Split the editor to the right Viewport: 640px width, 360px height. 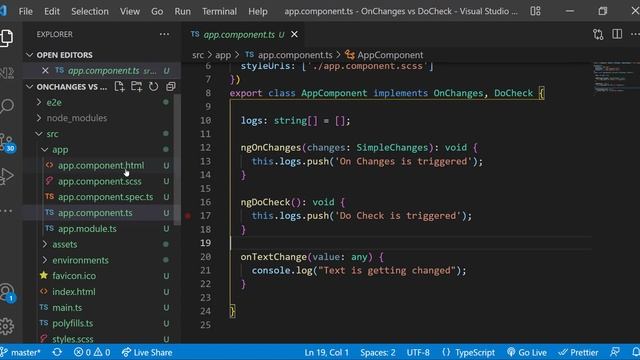point(617,34)
